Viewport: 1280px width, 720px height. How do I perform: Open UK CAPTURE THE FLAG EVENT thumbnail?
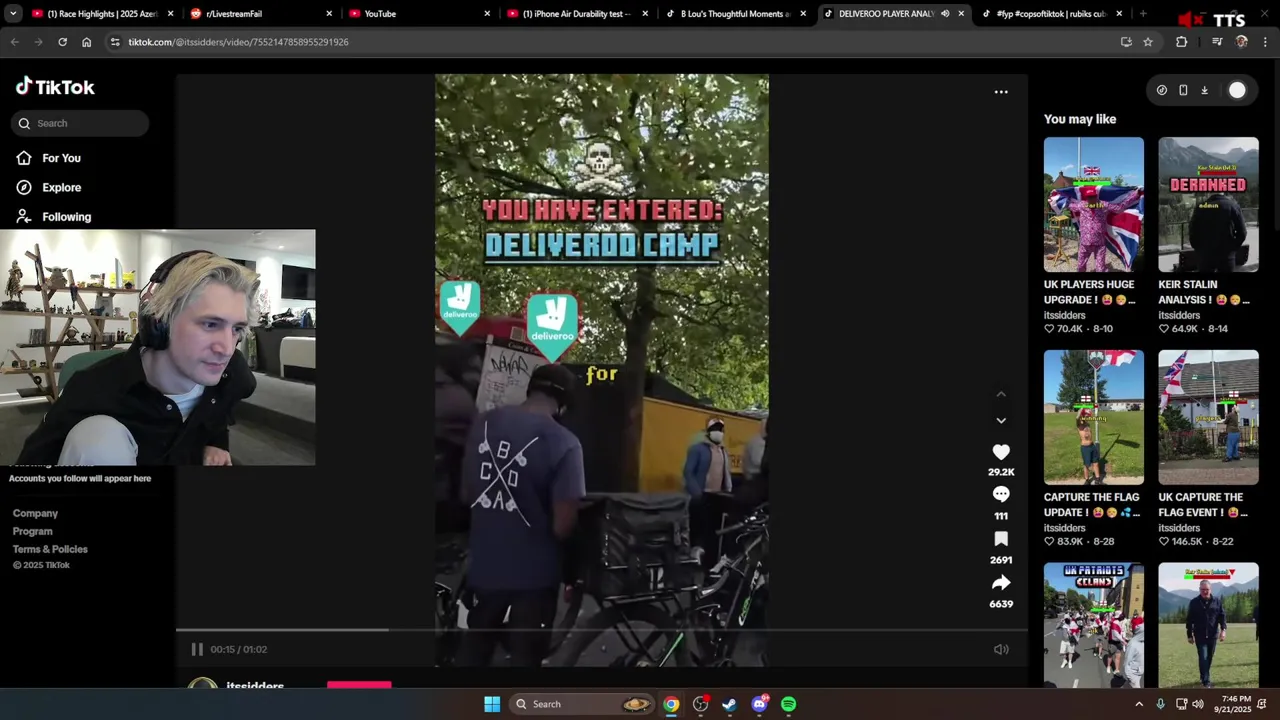coord(1208,417)
